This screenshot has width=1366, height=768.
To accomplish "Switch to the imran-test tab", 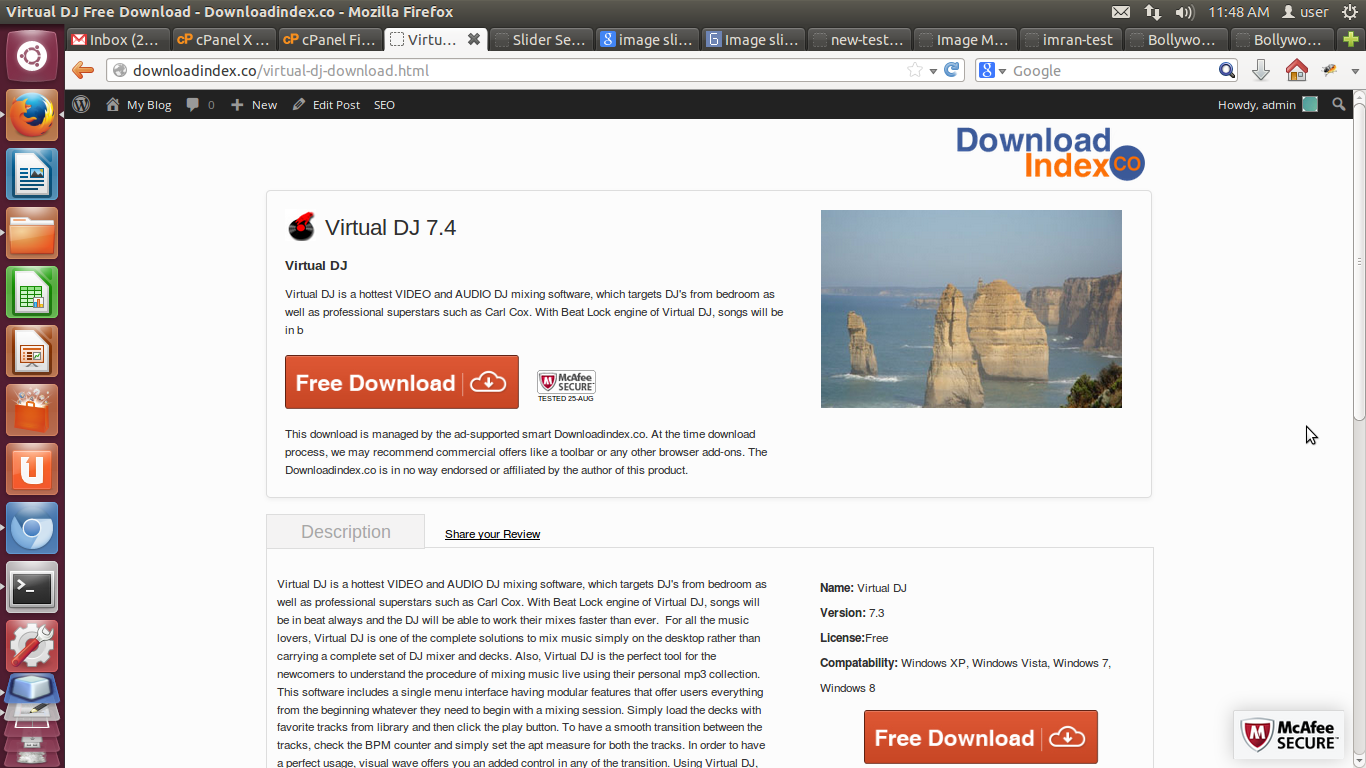I will 1070,40.
